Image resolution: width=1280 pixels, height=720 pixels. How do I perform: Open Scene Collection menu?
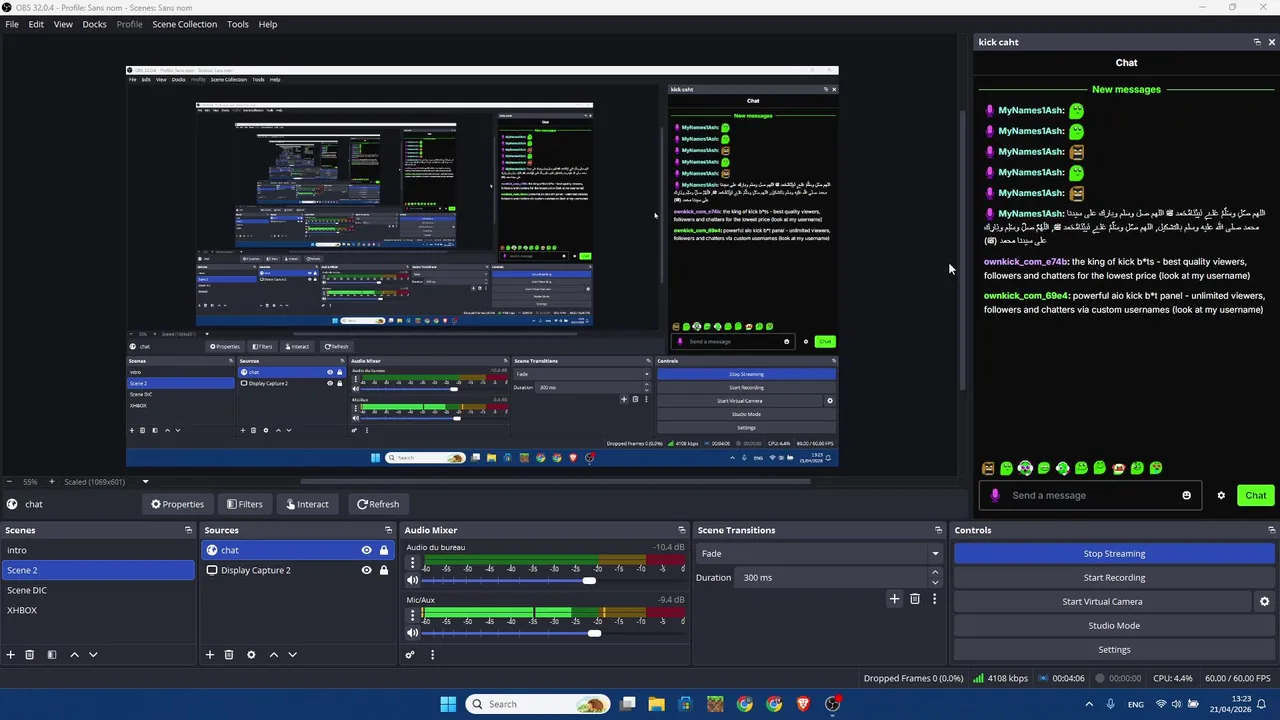tap(184, 24)
